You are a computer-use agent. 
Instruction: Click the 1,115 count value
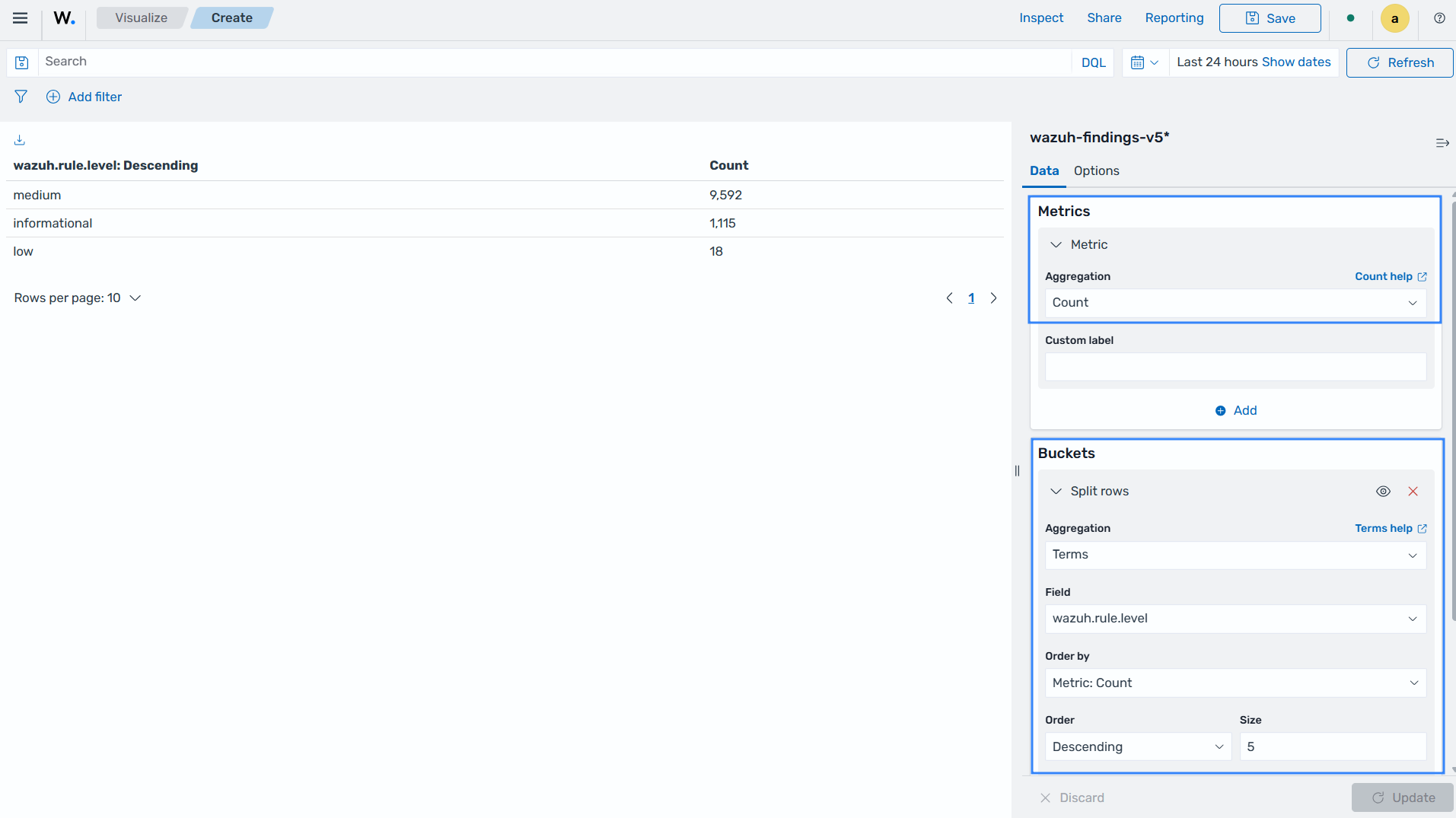722,223
